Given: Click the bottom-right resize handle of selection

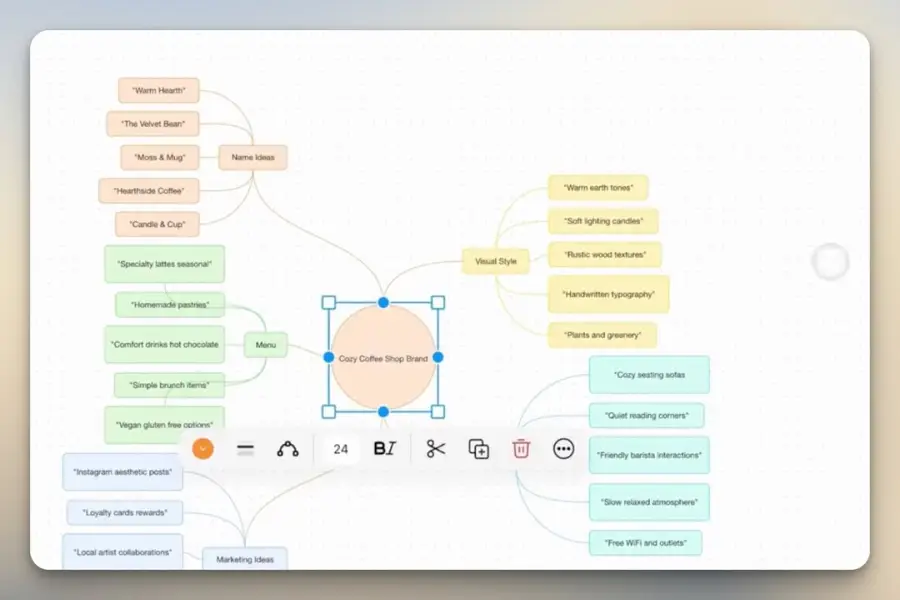Looking at the screenshot, I should coord(438,412).
